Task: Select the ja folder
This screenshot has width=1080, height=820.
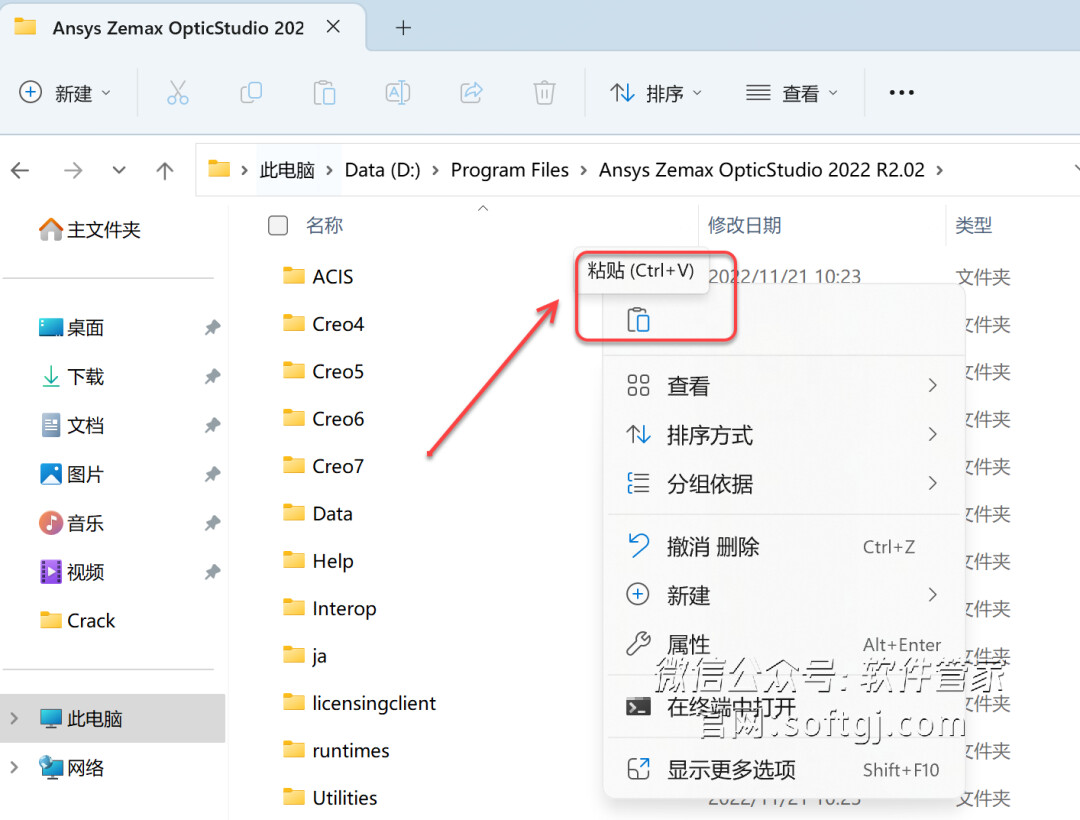Action: tap(304, 655)
